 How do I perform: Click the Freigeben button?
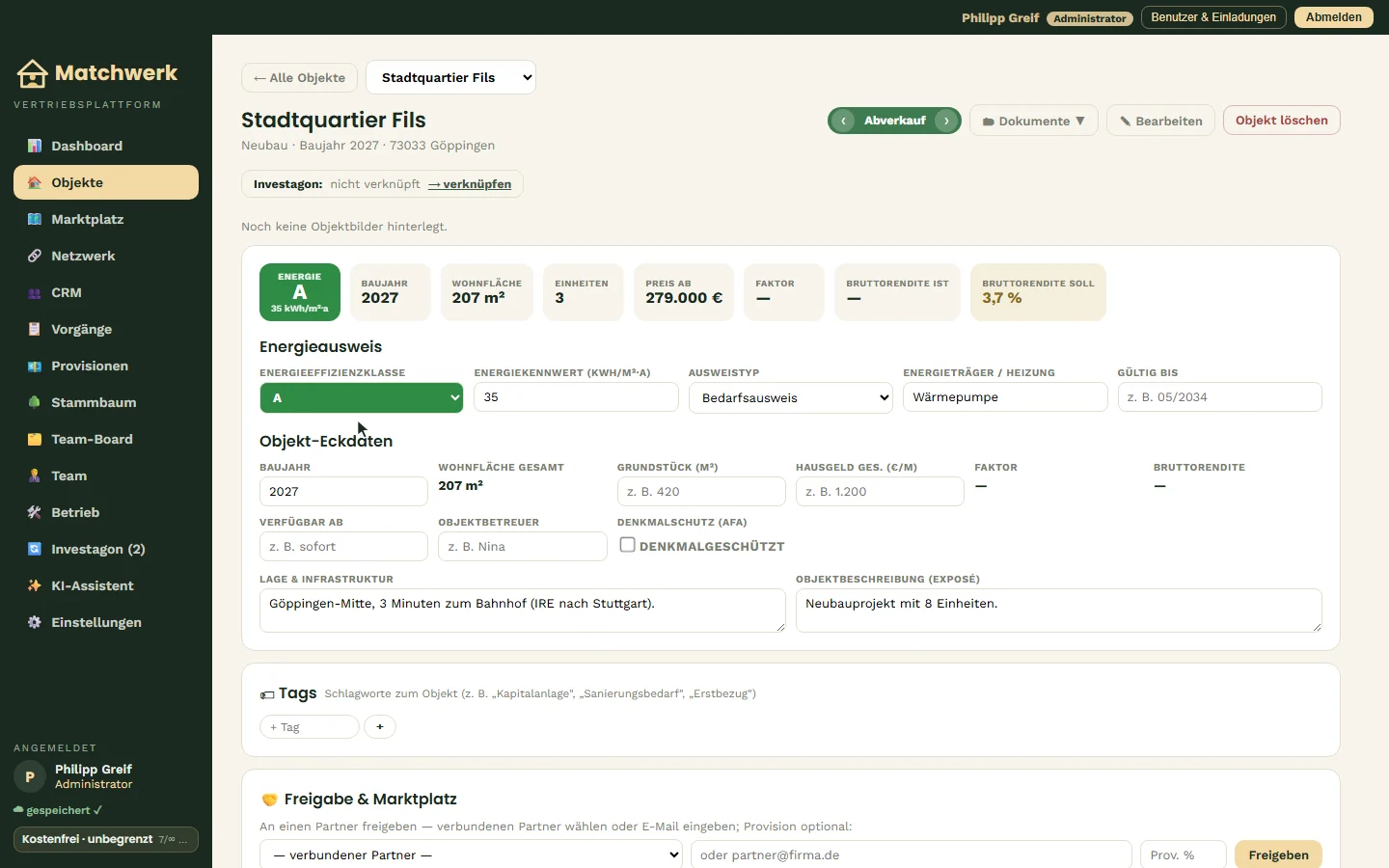click(1278, 854)
